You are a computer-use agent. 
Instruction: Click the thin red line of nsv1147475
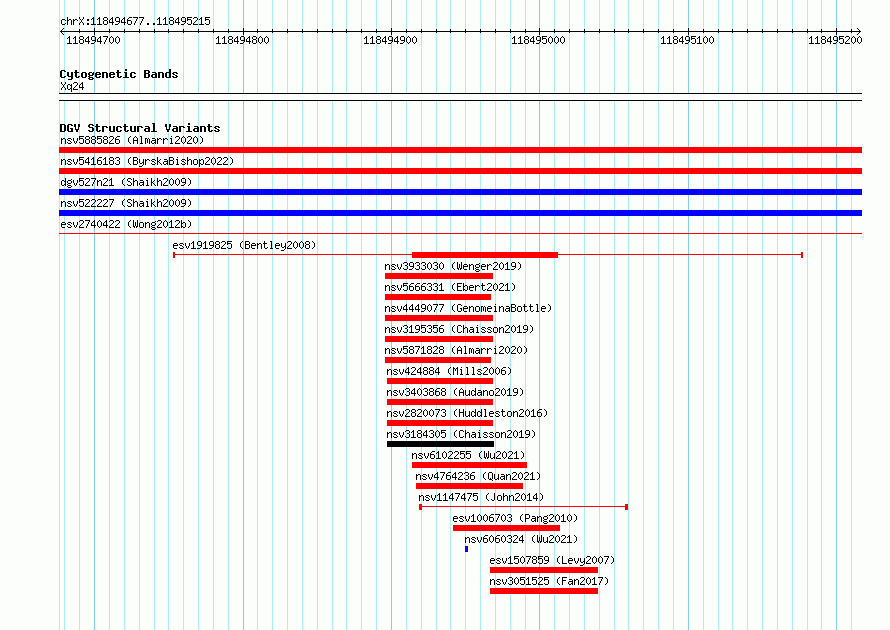(x=523, y=507)
